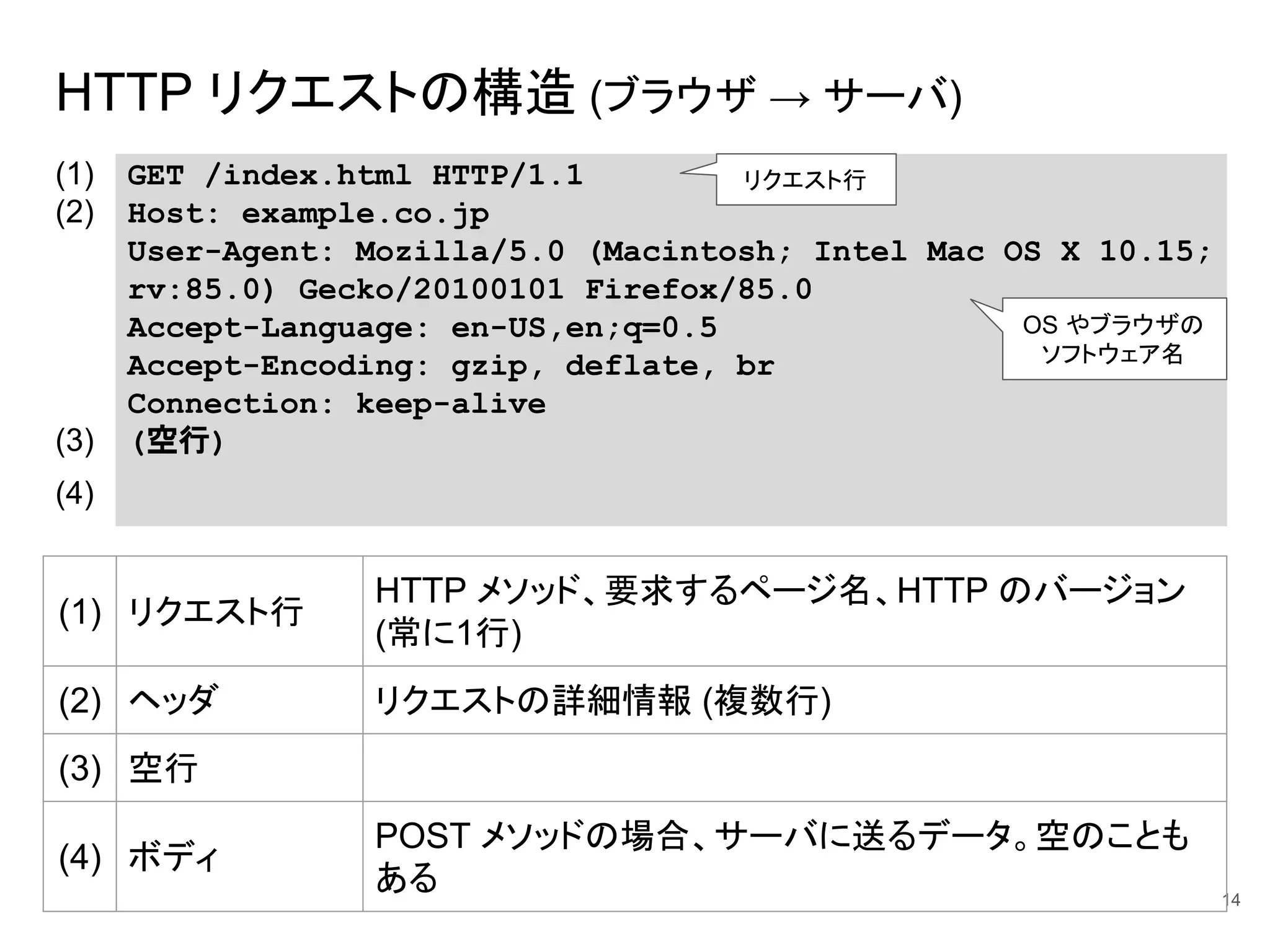The height and width of the screenshot is (952, 1270).
Task: Click the 'リクエスト行' callout box
Action: (806, 180)
